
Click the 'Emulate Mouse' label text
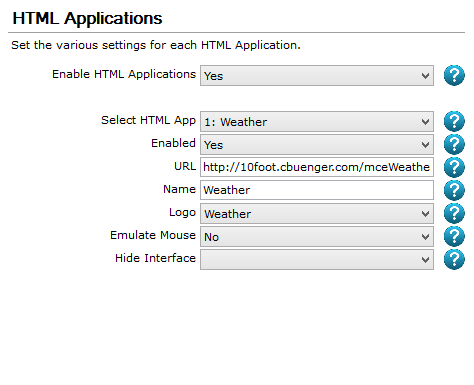153,235
